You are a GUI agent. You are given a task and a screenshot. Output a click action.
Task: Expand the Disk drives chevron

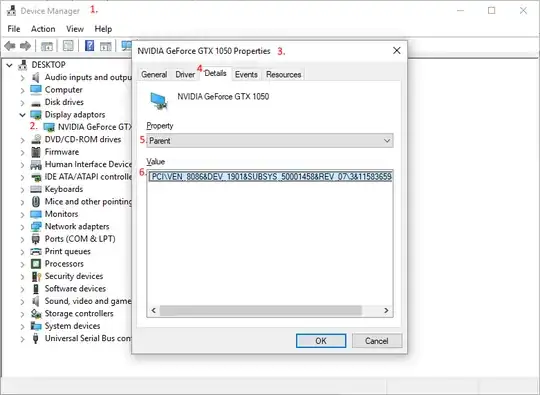[x=22, y=103]
